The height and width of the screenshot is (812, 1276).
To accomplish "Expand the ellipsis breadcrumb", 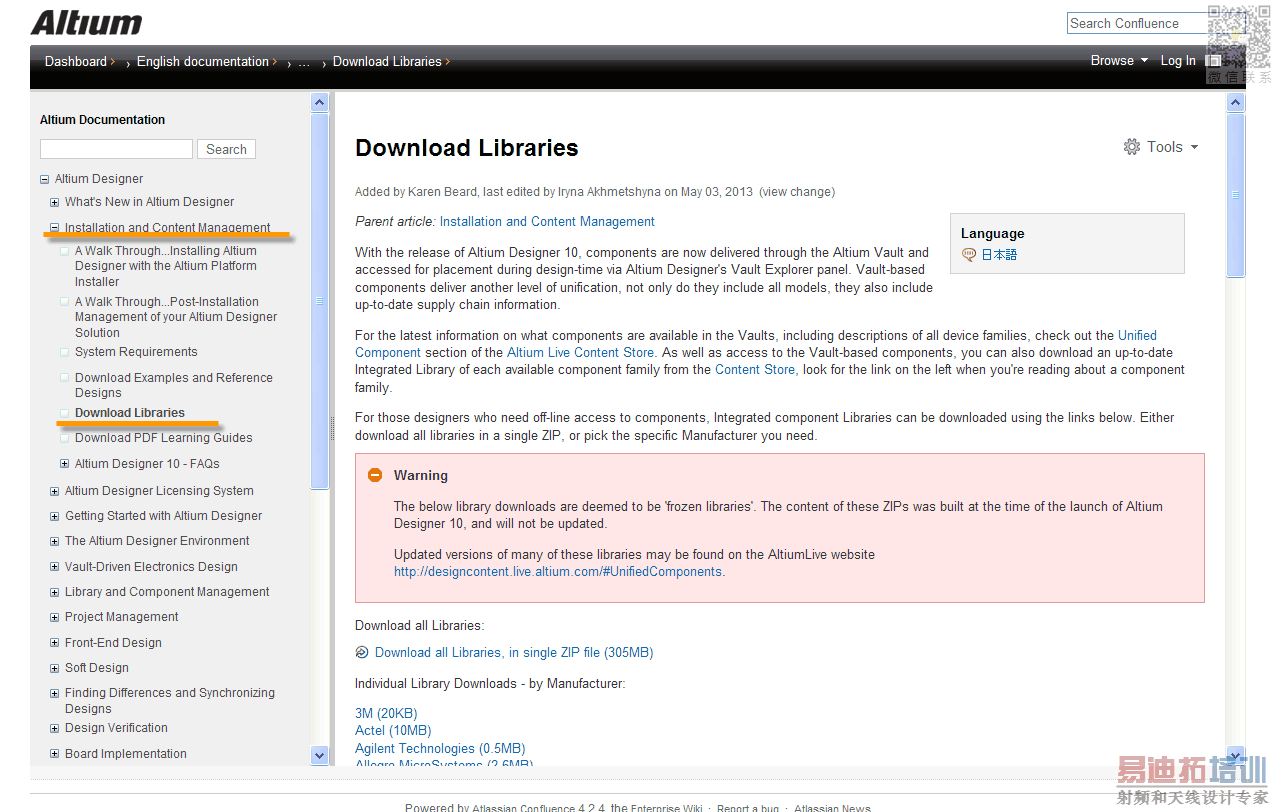I will (x=304, y=62).
